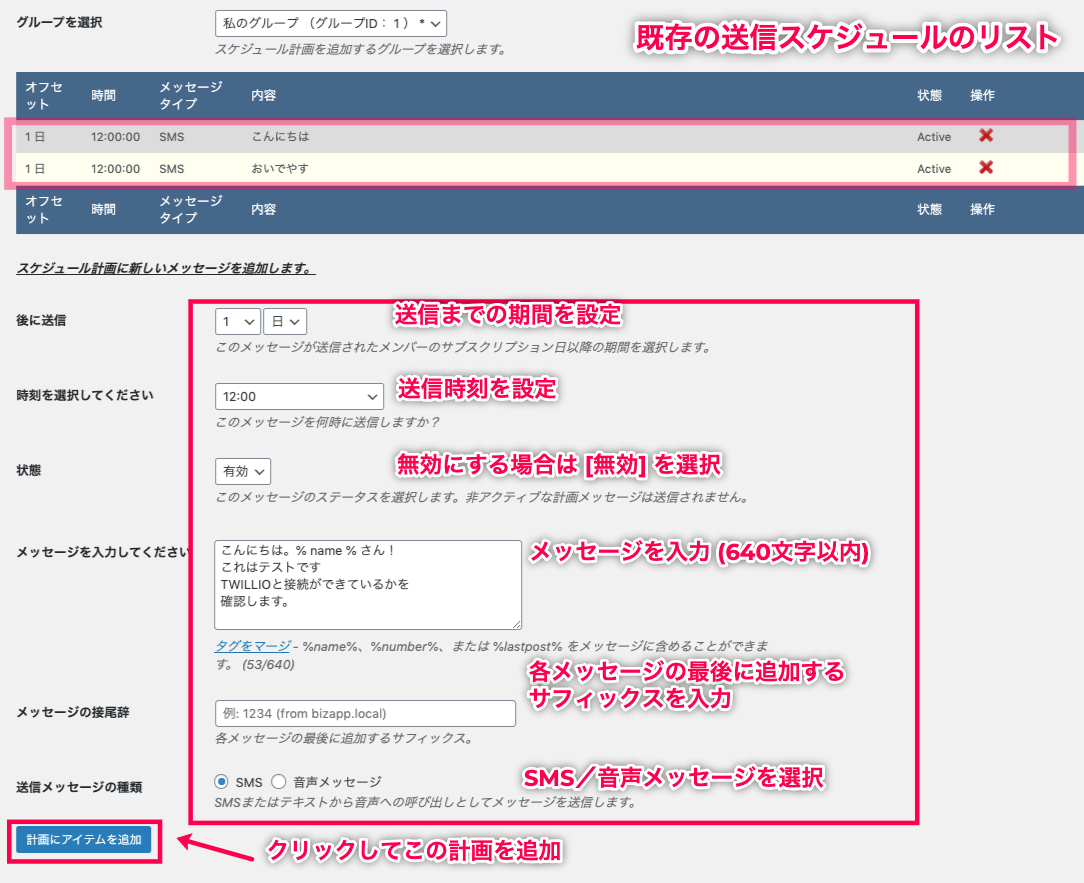Viewport: 1084px width, 883px height.
Task: Open the タグをマージ link
Action: click(252, 646)
